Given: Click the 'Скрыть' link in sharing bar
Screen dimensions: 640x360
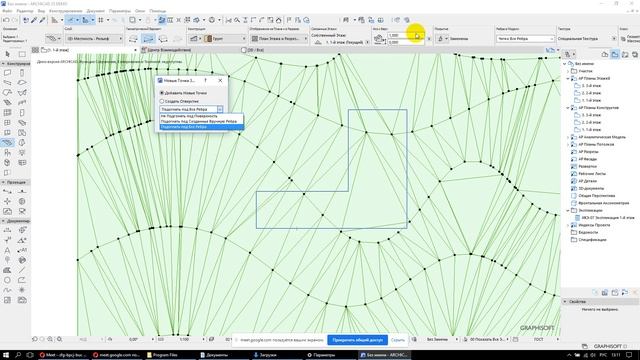Looking at the screenshot, I should [398, 340].
